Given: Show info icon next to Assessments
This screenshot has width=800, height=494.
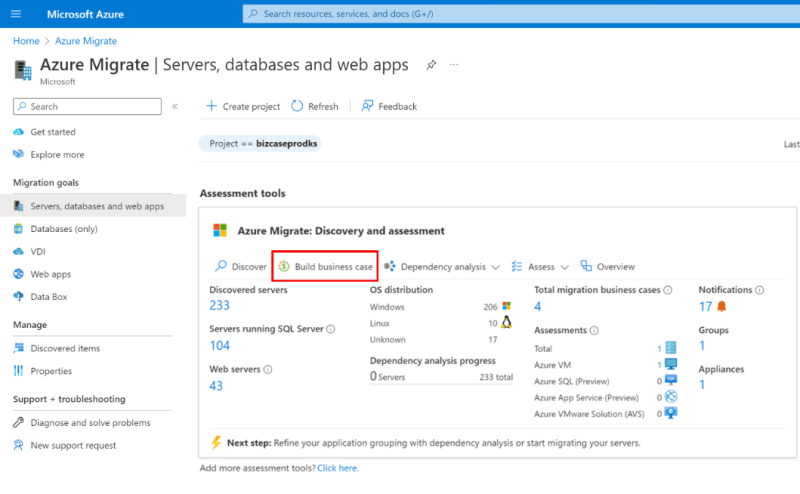Looking at the screenshot, I should (x=594, y=331).
